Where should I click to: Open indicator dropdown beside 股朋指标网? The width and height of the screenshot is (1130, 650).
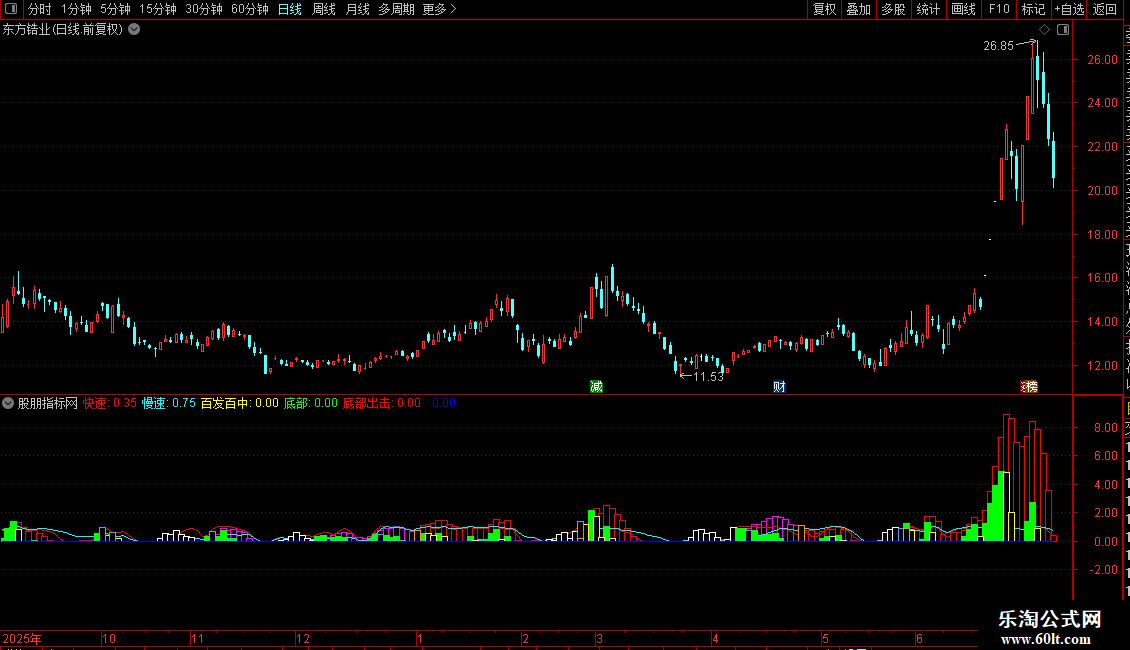[8, 404]
